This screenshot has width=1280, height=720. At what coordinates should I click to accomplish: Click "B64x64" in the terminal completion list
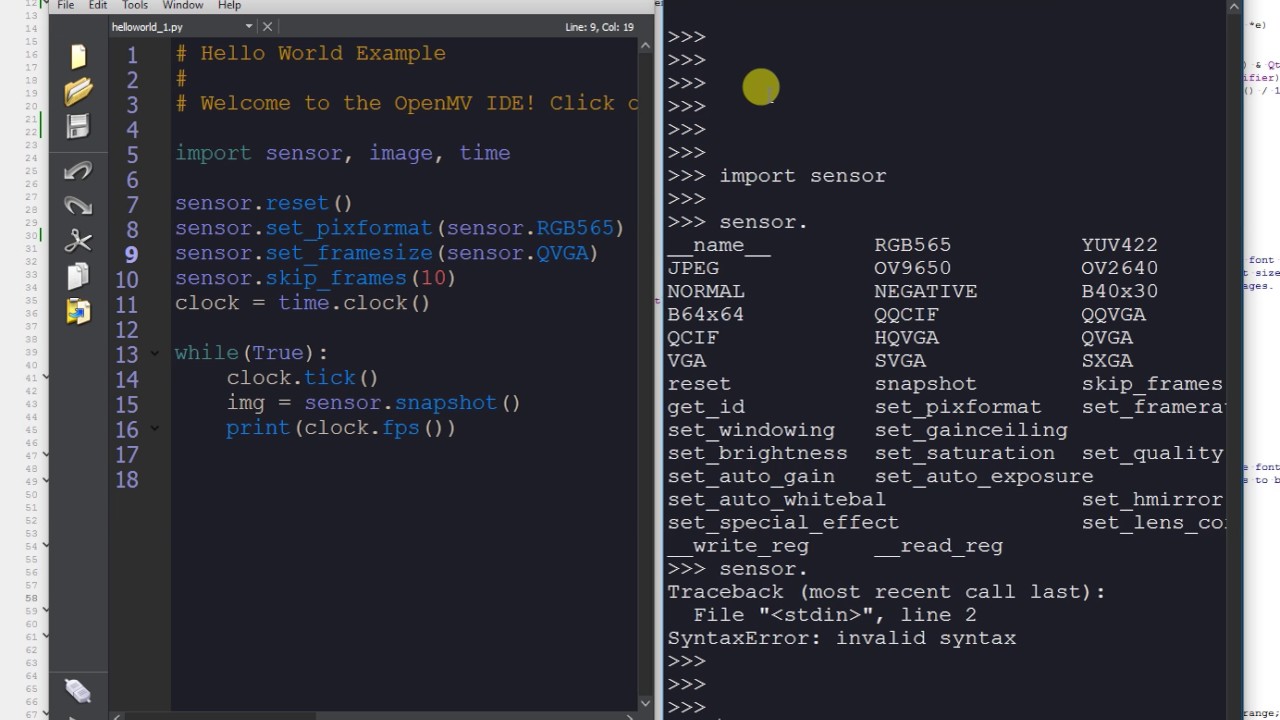pos(705,314)
